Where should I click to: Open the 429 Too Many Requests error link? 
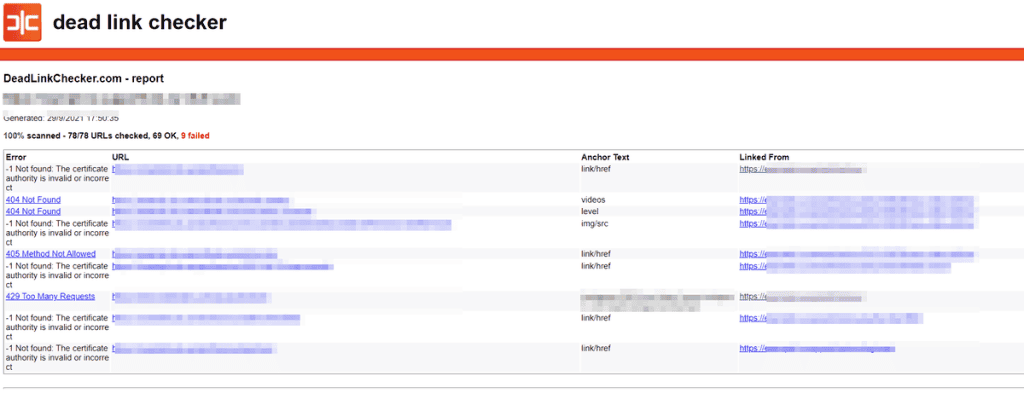50,296
